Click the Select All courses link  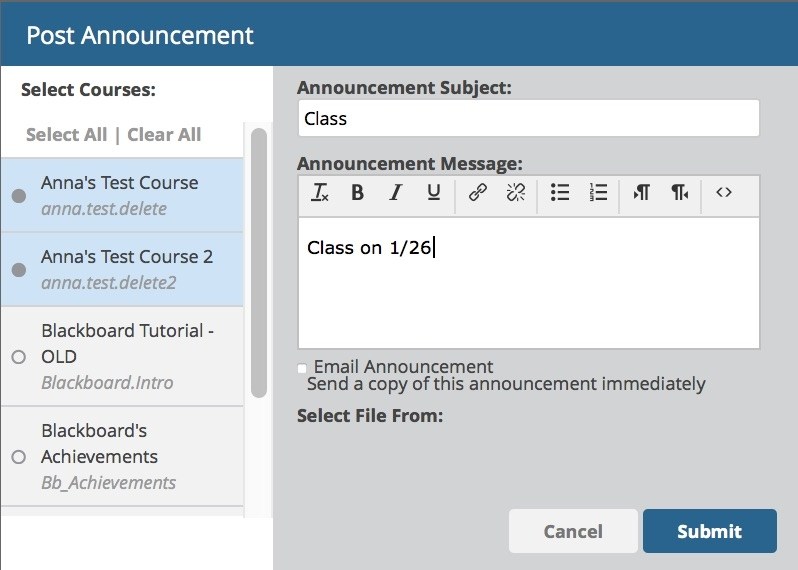click(66, 135)
